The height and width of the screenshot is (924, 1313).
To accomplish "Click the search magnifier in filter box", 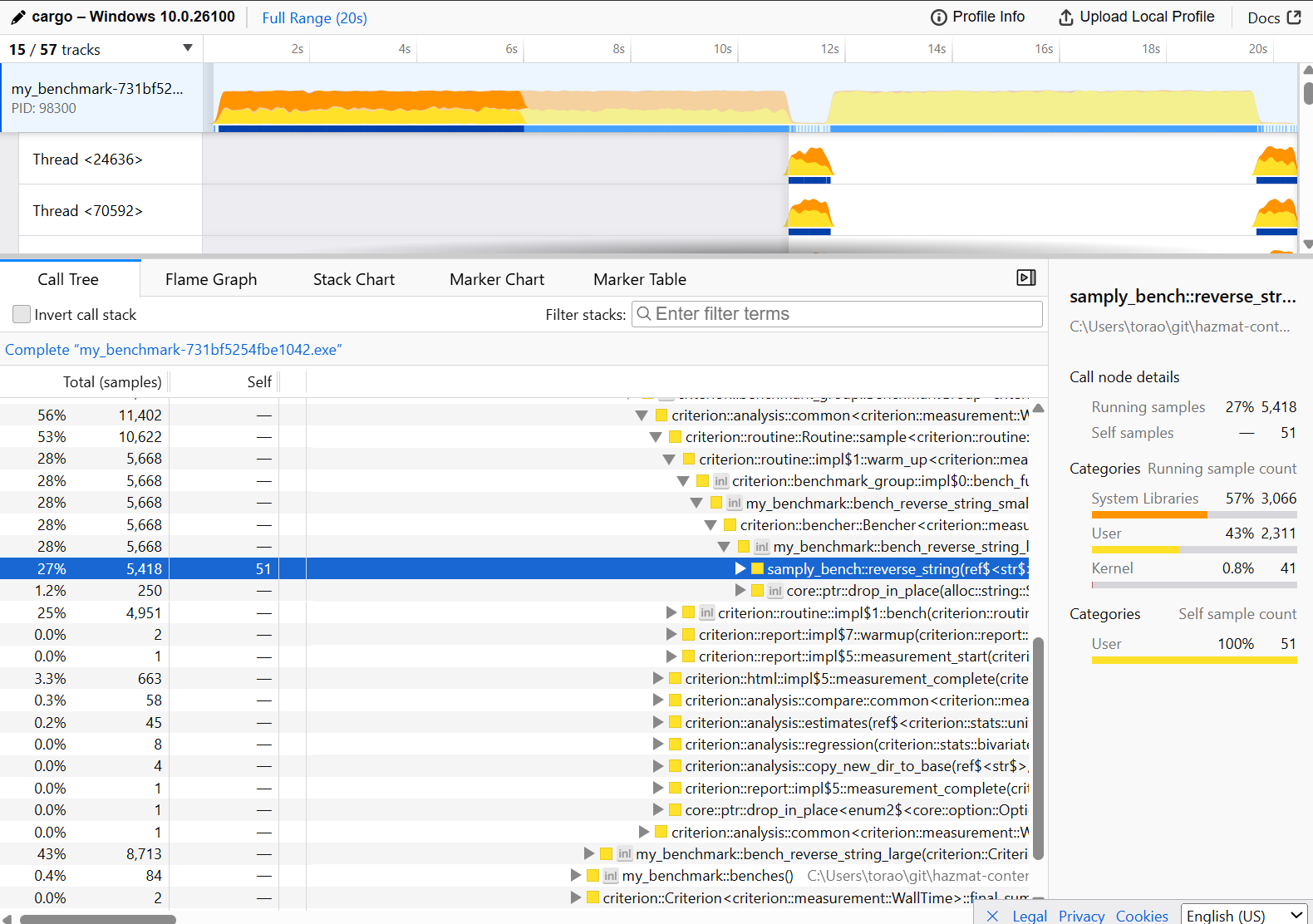I will pos(644,314).
